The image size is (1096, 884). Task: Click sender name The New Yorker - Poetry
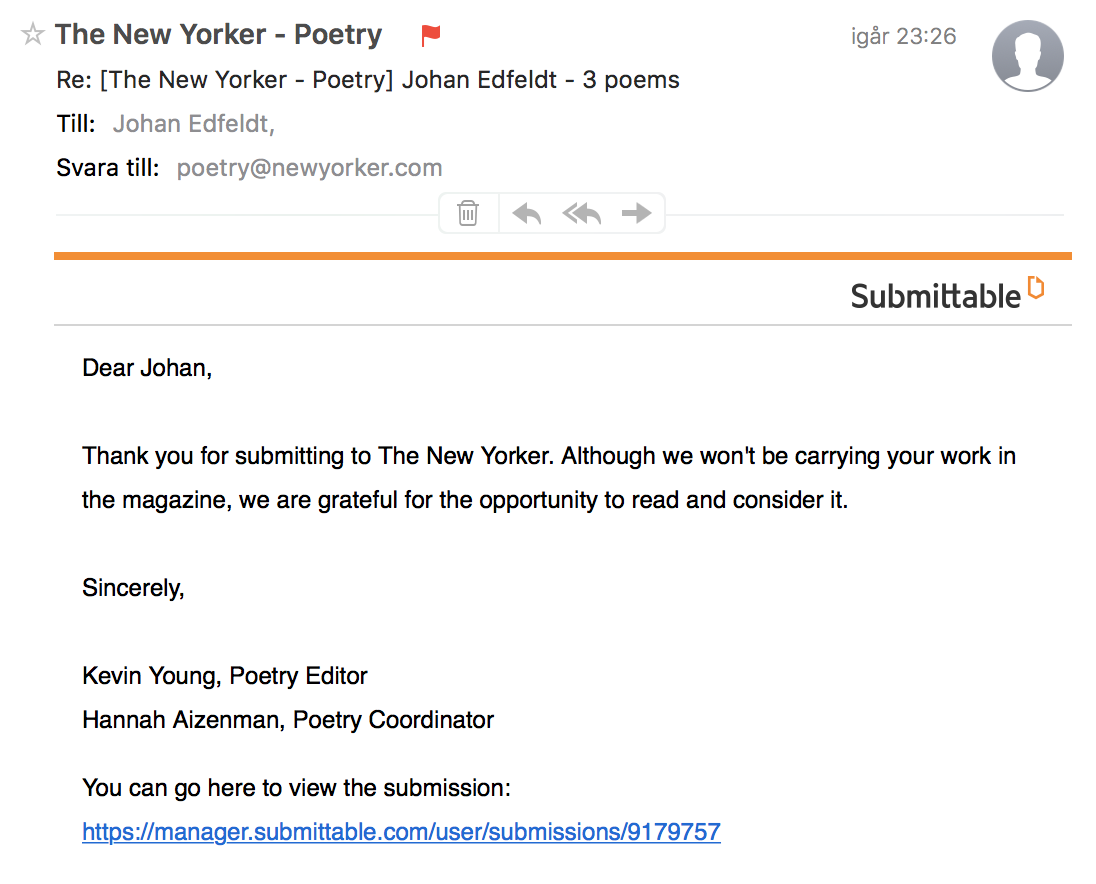click(x=219, y=34)
